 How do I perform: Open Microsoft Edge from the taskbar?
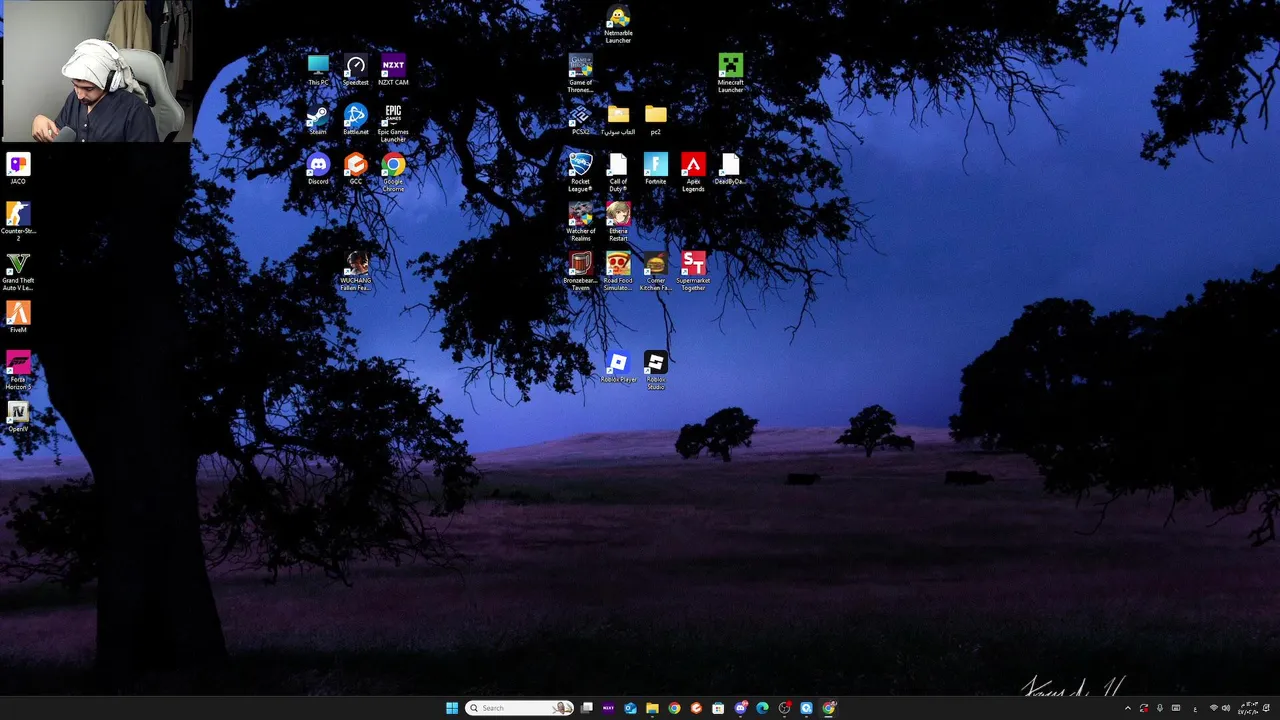[762, 708]
